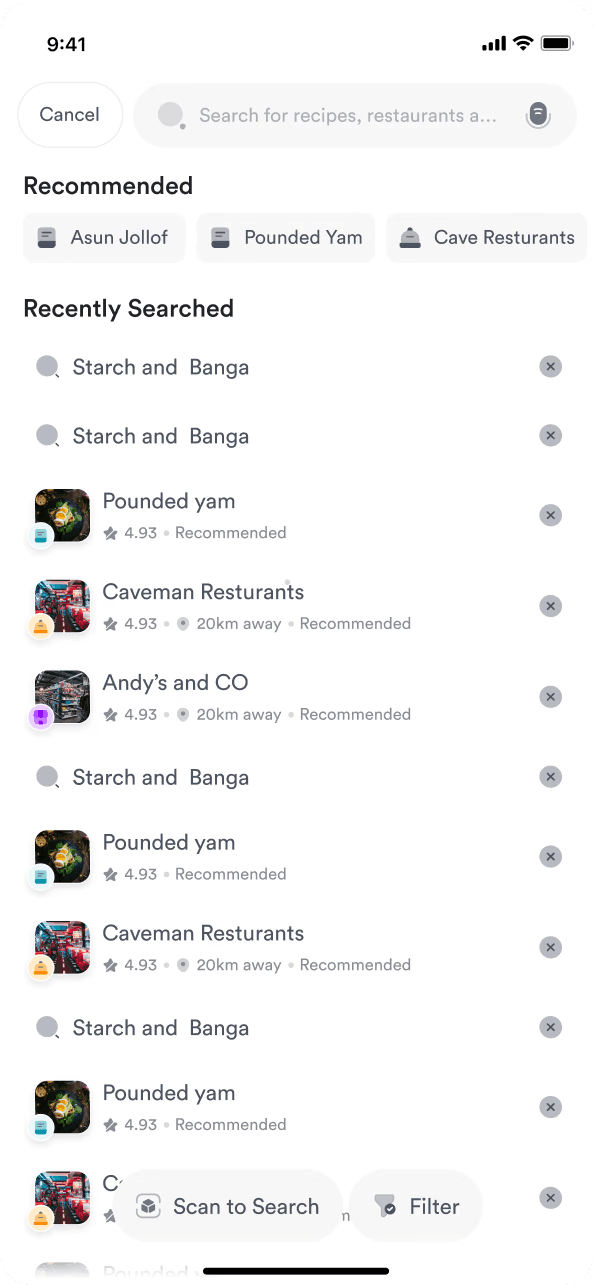Screen dimensions: 594x1285
Task: Open first Caveman Resturants thumbnail
Action: point(62,606)
